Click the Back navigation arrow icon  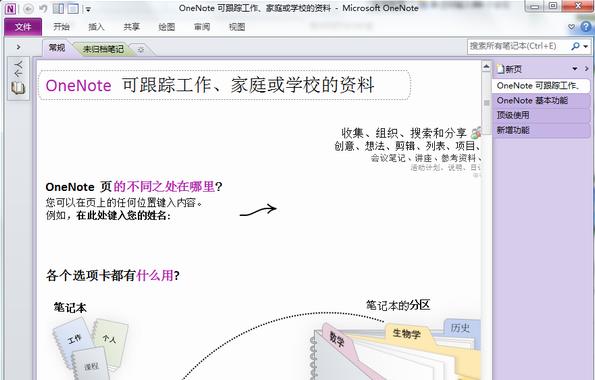(x=28, y=9)
